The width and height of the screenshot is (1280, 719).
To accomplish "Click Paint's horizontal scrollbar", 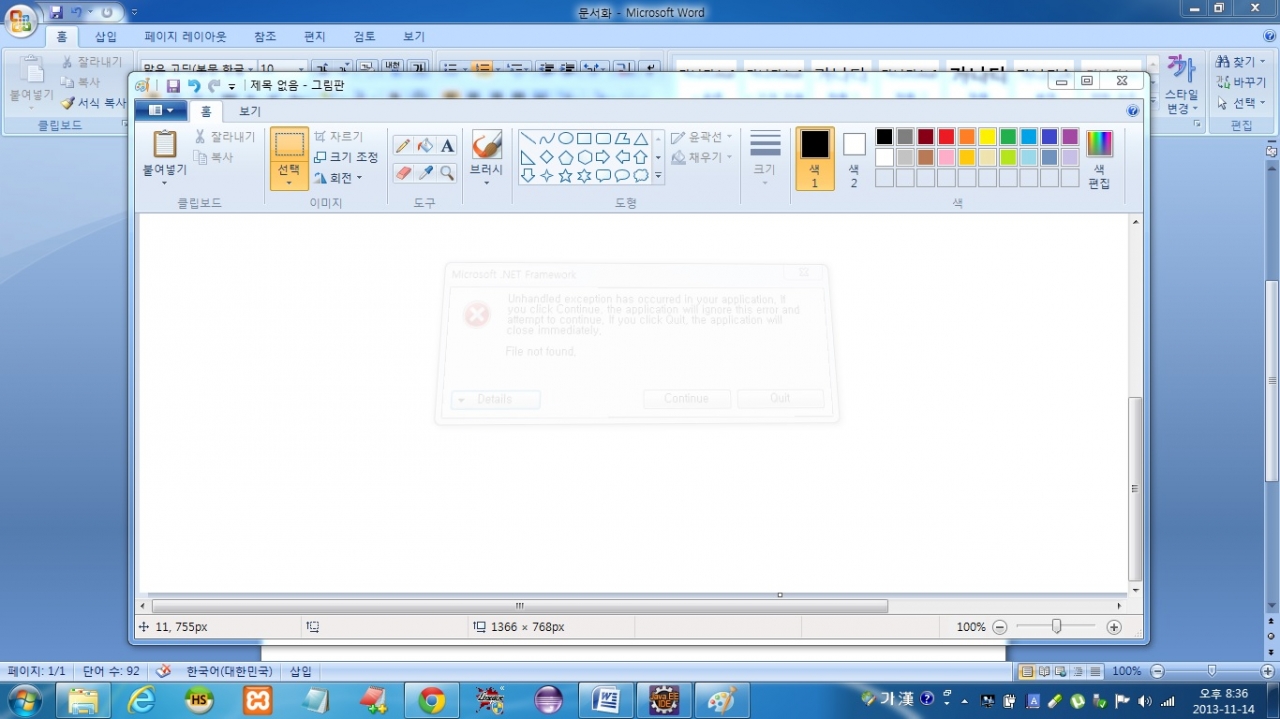I will click(520, 606).
